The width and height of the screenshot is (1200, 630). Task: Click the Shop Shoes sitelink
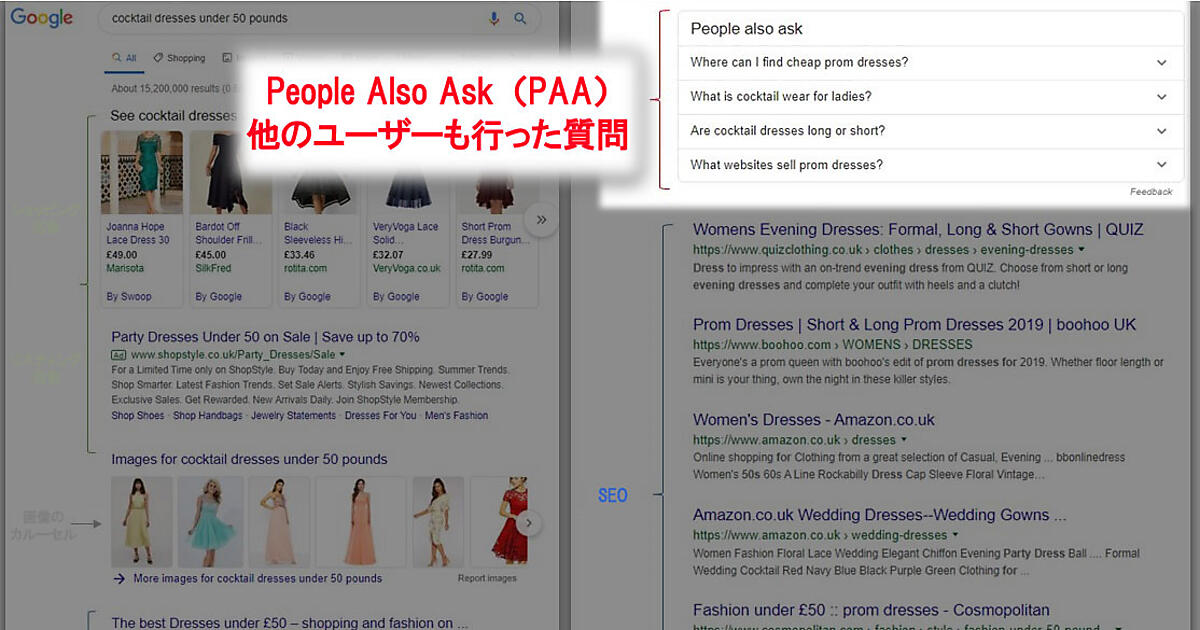(x=138, y=415)
